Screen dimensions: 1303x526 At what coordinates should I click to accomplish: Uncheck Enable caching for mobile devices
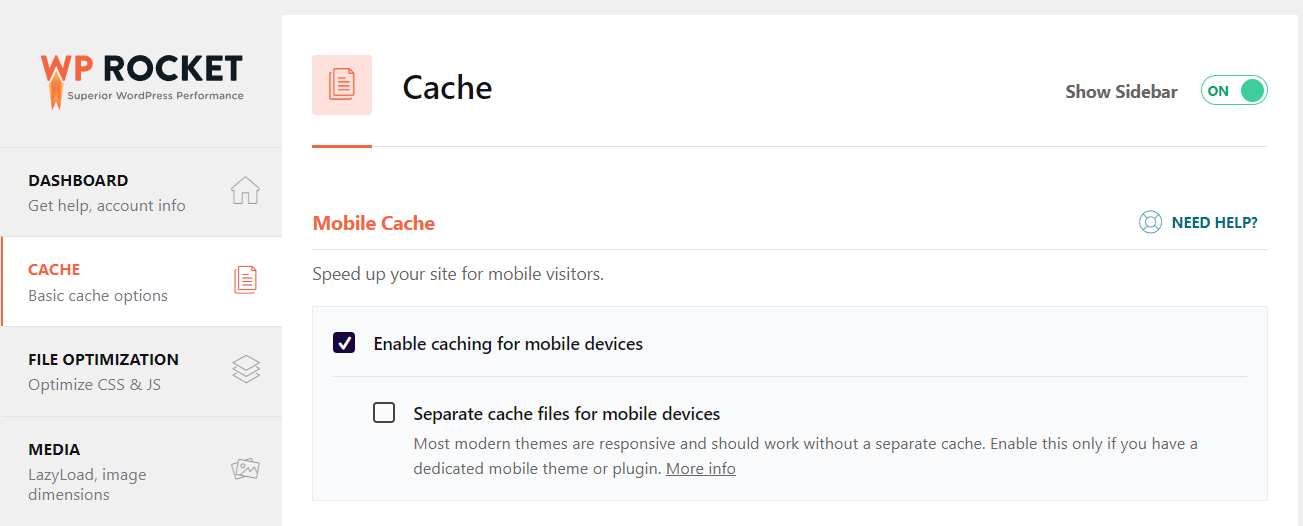click(344, 343)
